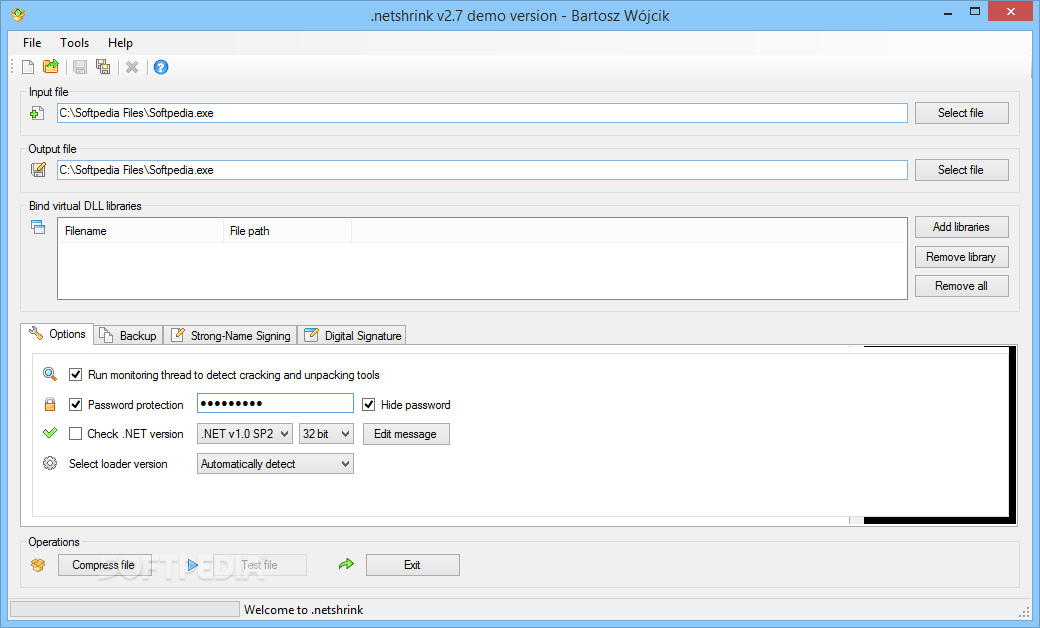Click the File path column header
Screen dimensions: 1040x628
[287, 231]
